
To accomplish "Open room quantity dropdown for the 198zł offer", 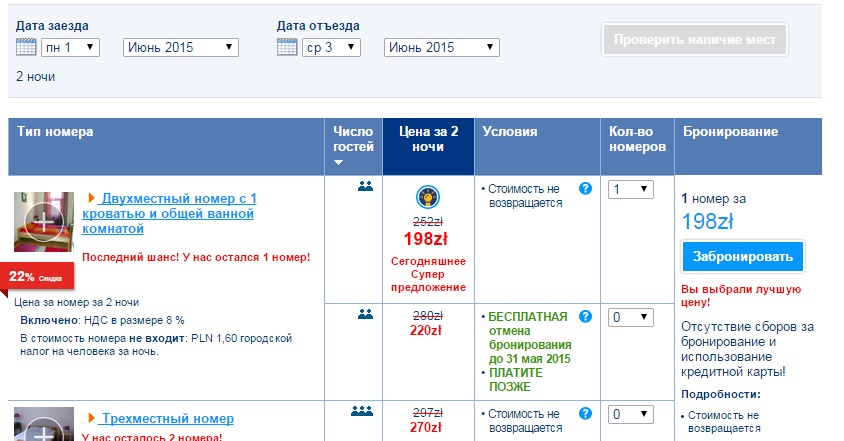I will point(631,190).
